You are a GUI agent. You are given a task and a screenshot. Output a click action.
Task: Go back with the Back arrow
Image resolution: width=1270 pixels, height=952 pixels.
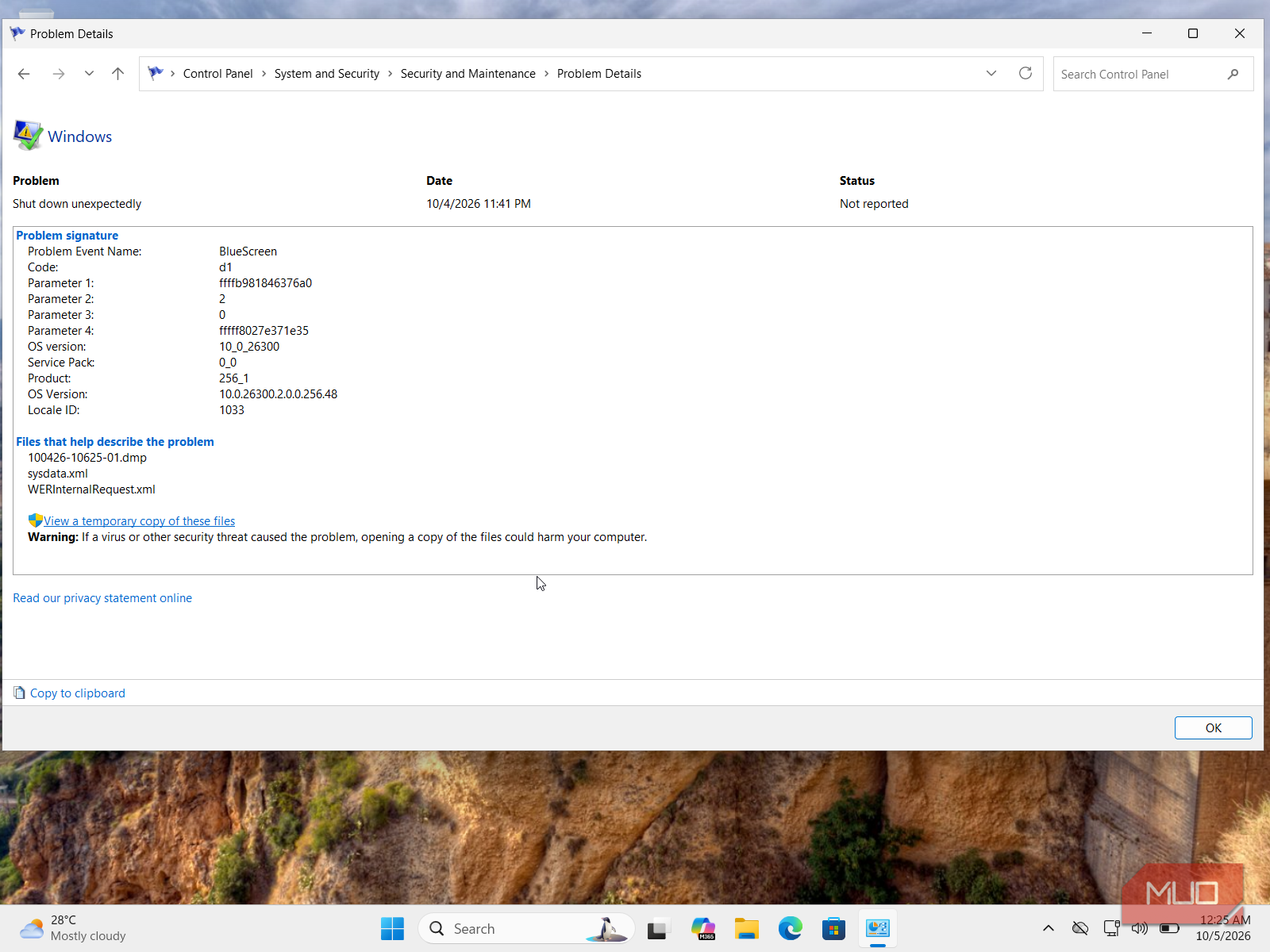[x=24, y=74]
